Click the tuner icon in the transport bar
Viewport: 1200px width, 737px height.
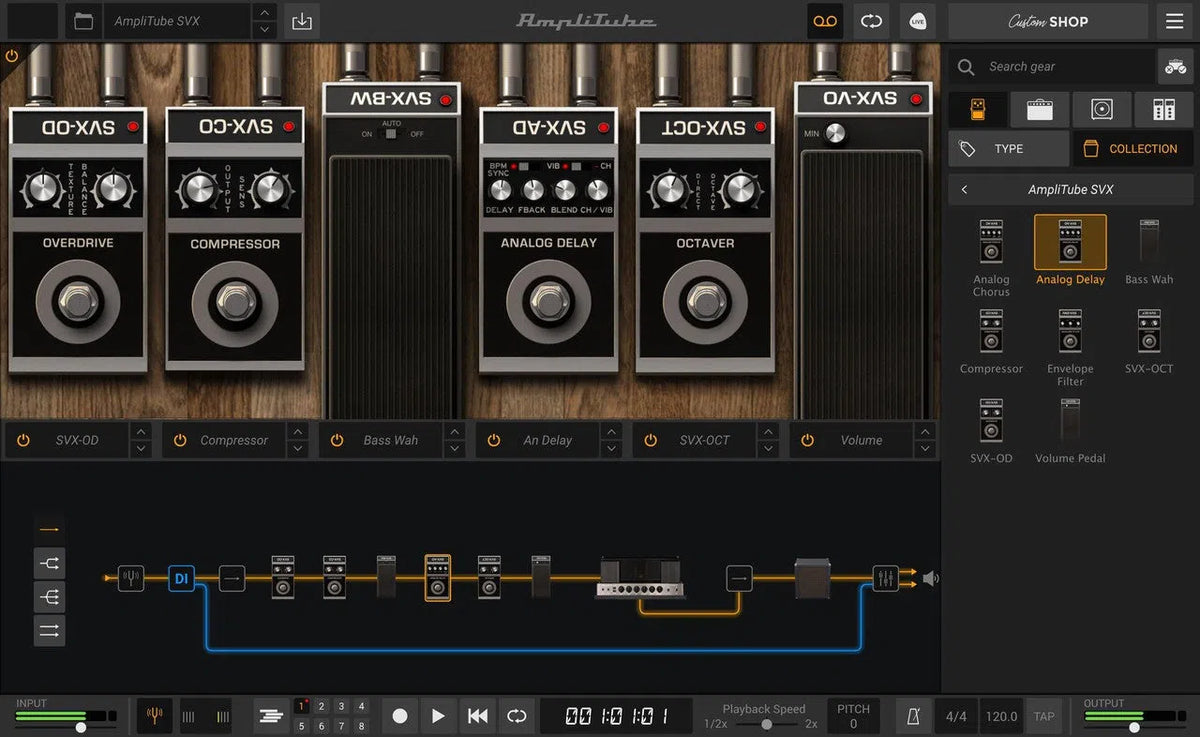pos(154,716)
